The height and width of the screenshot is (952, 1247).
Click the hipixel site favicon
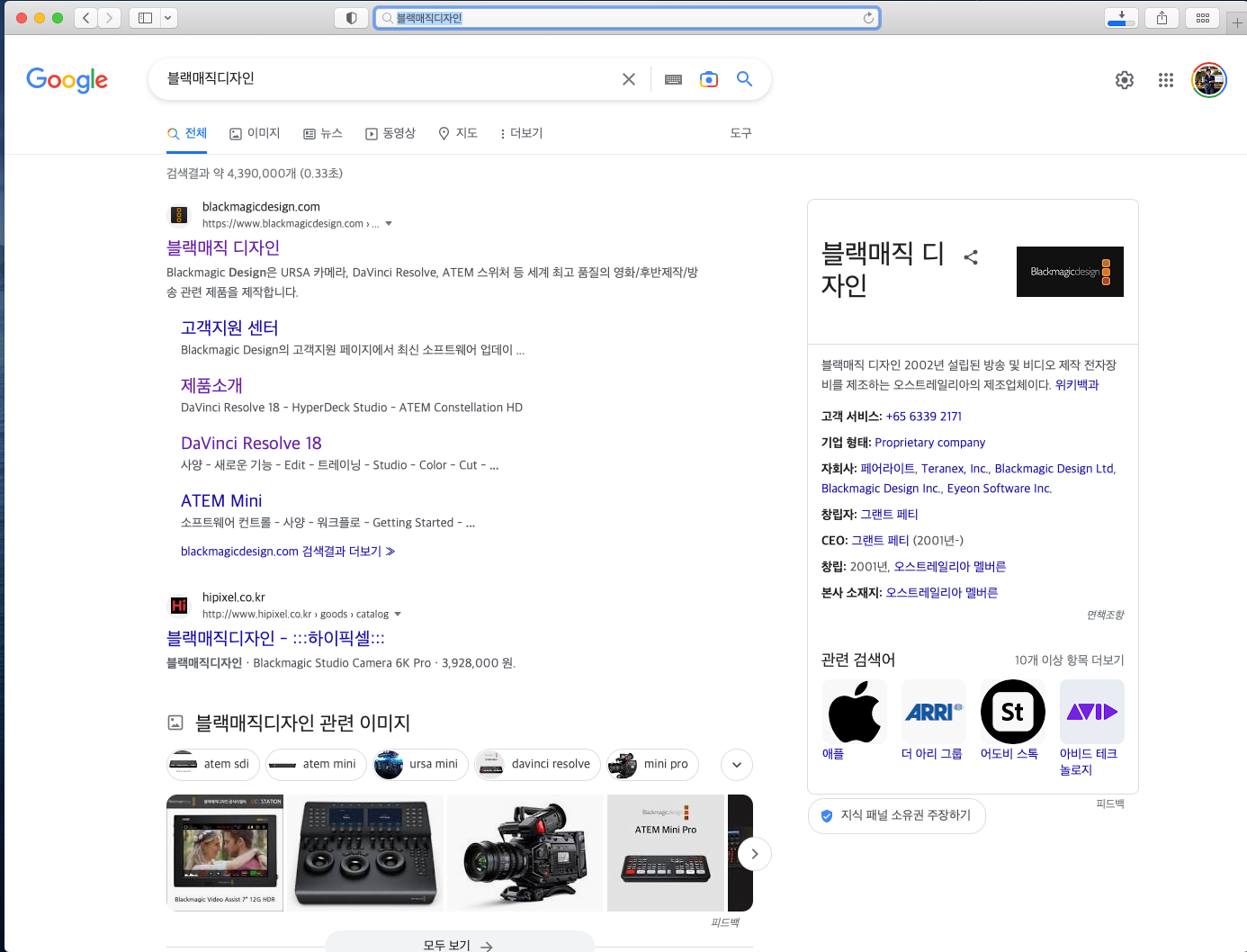[179, 606]
